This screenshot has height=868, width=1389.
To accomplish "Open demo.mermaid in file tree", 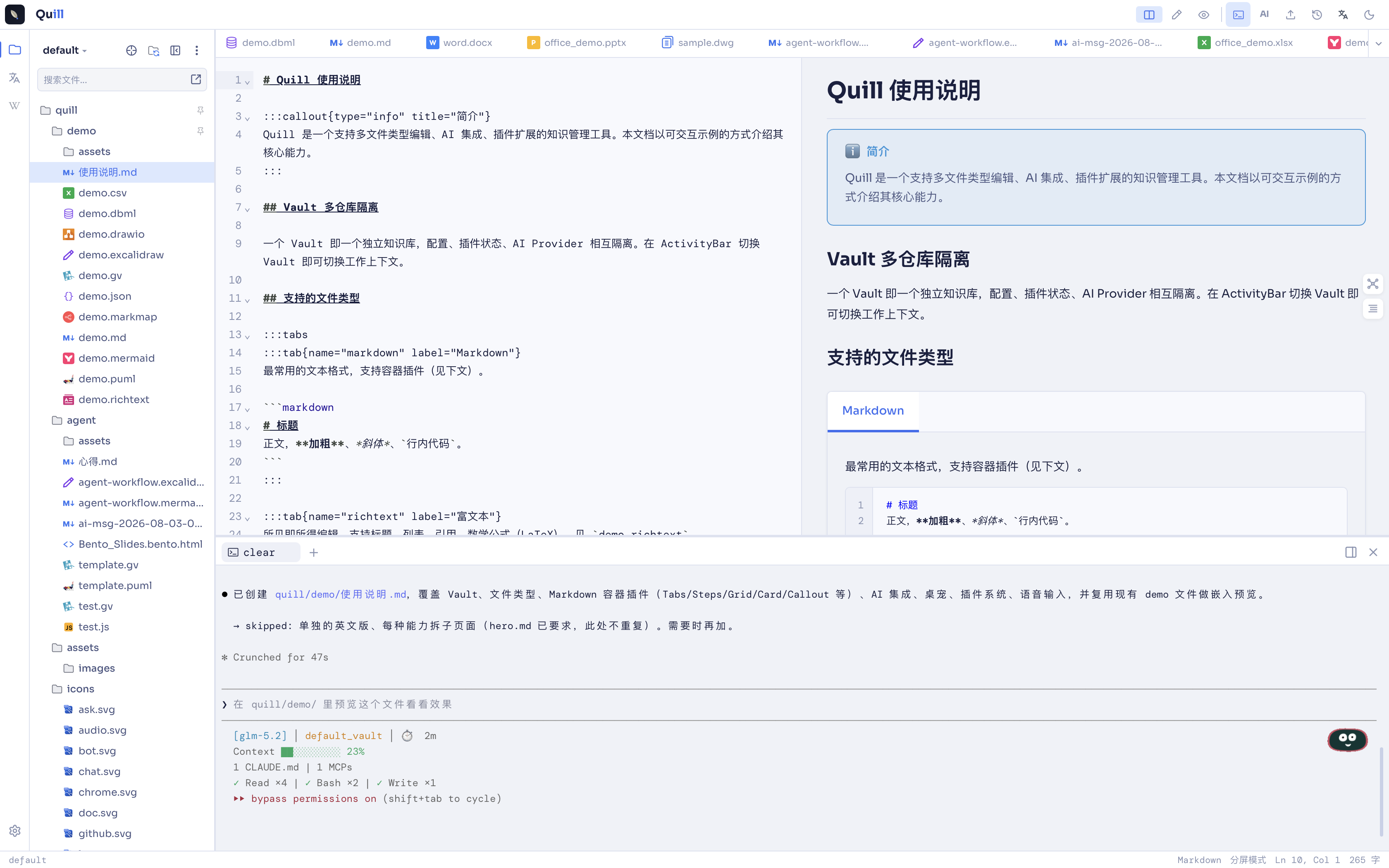I will coord(122,358).
